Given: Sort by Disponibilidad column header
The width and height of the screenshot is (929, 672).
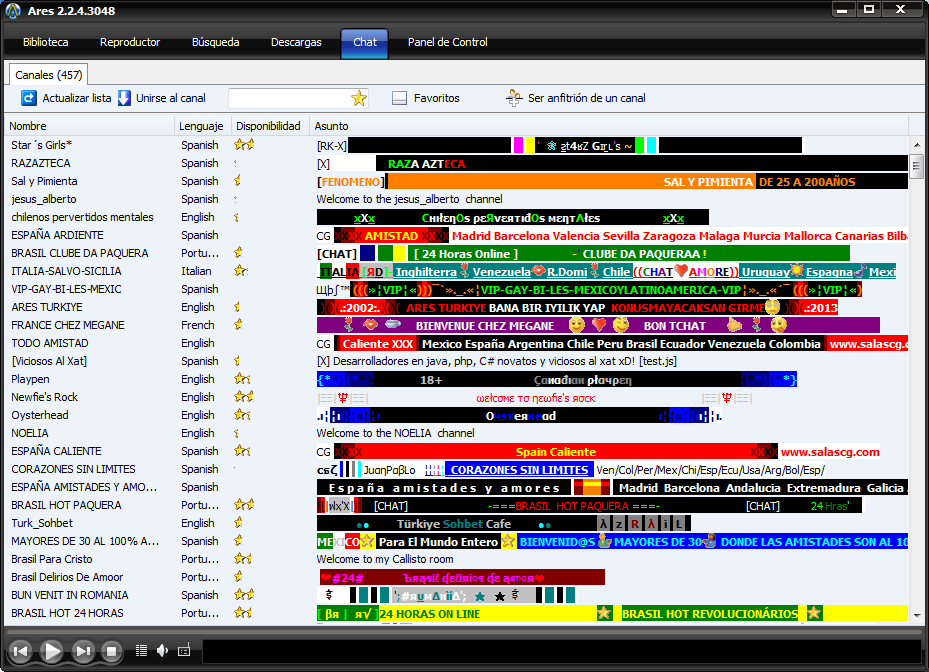Looking at the screenshot, I should tap(268, 126).
